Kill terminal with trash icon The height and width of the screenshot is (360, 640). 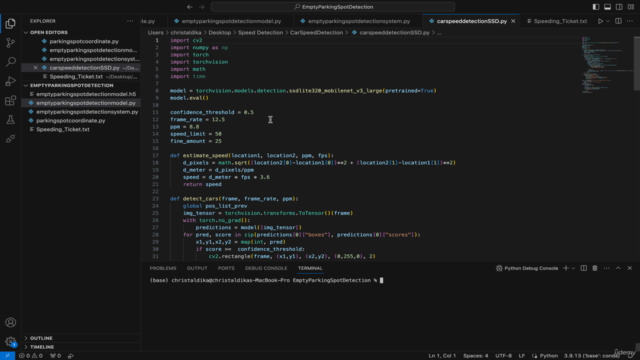pyautogui.click(x=595, y=268)
